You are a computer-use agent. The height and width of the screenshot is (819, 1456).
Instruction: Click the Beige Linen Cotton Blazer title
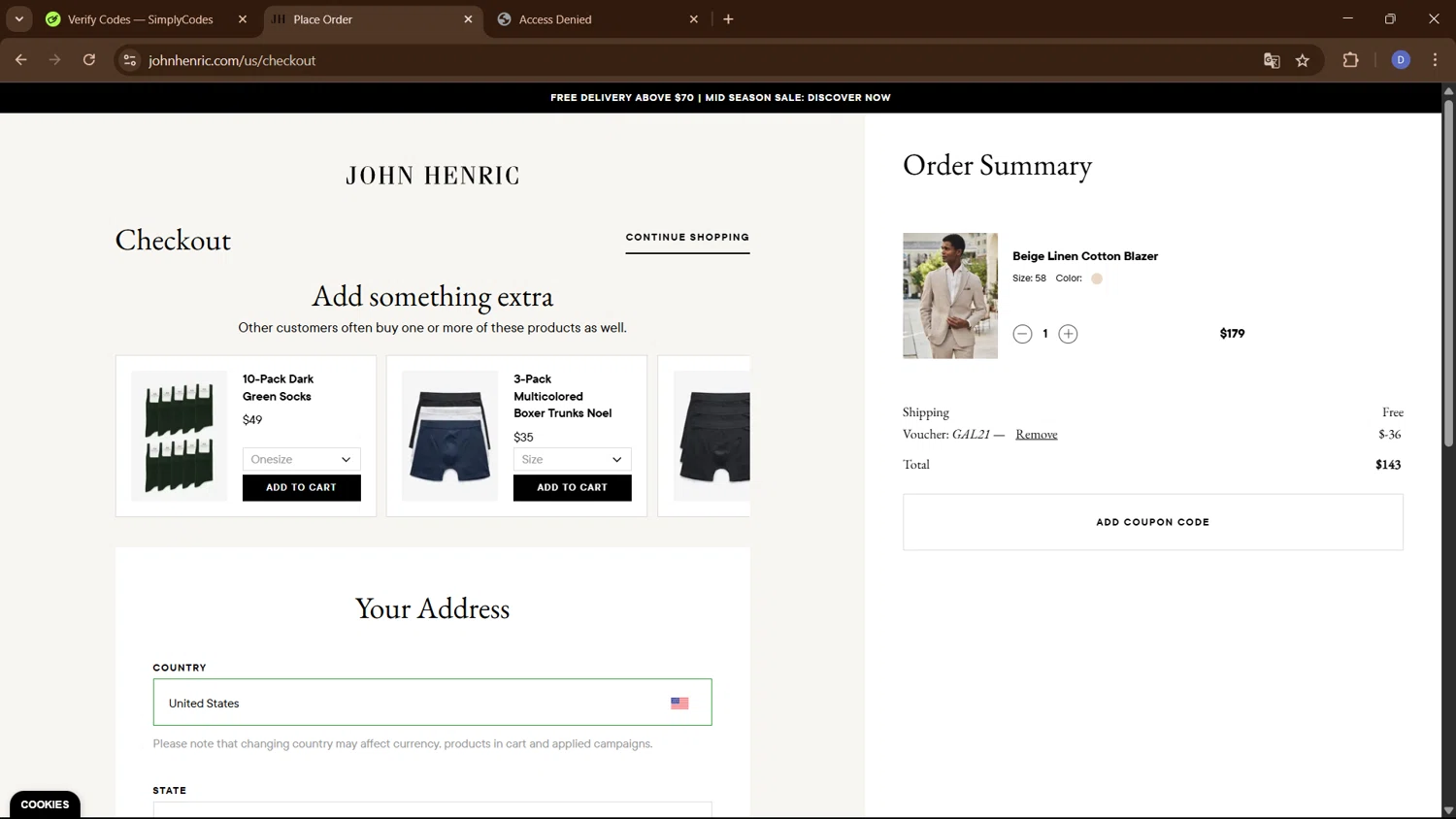click(1085, 256)
